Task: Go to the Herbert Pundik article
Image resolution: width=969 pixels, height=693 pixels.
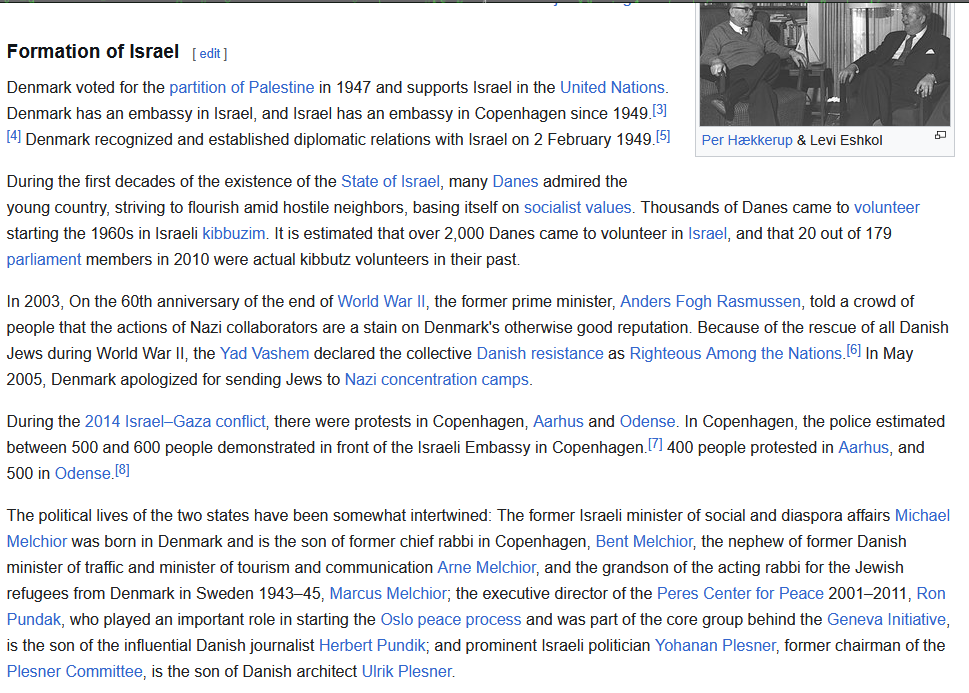Action: click(371, 645)
